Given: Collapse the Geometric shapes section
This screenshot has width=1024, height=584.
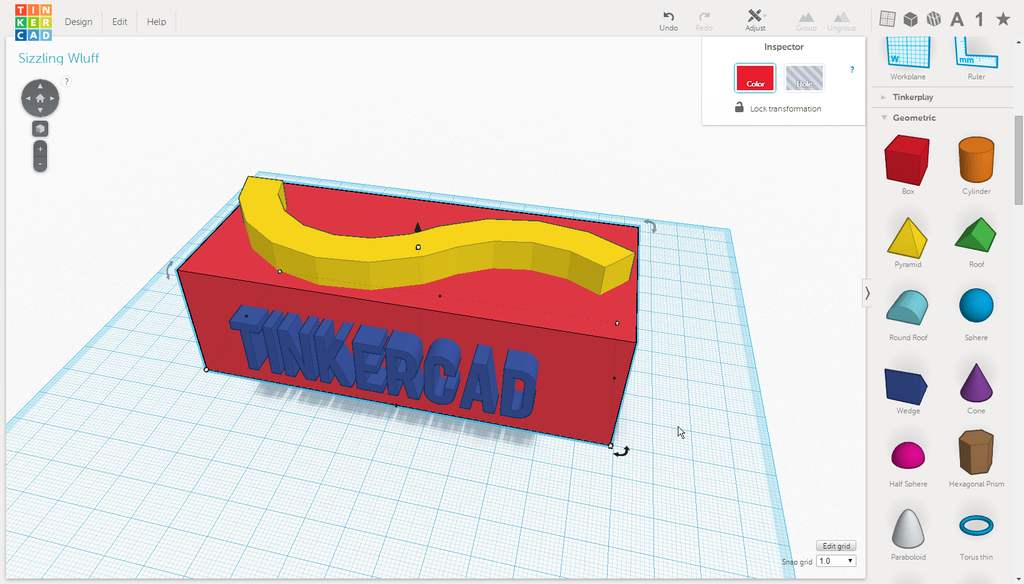Looking at the screenshot, I should pos(884,118).
